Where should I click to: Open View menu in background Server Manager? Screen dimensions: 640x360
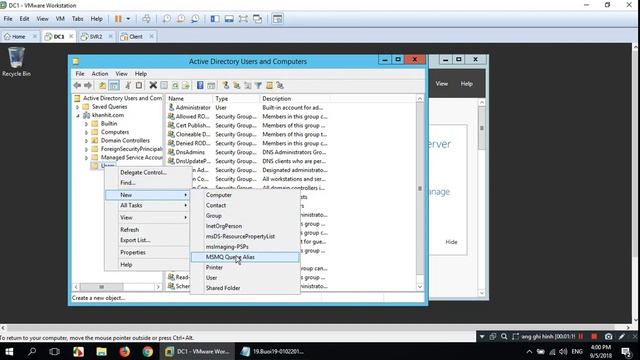tap(441, 83)
